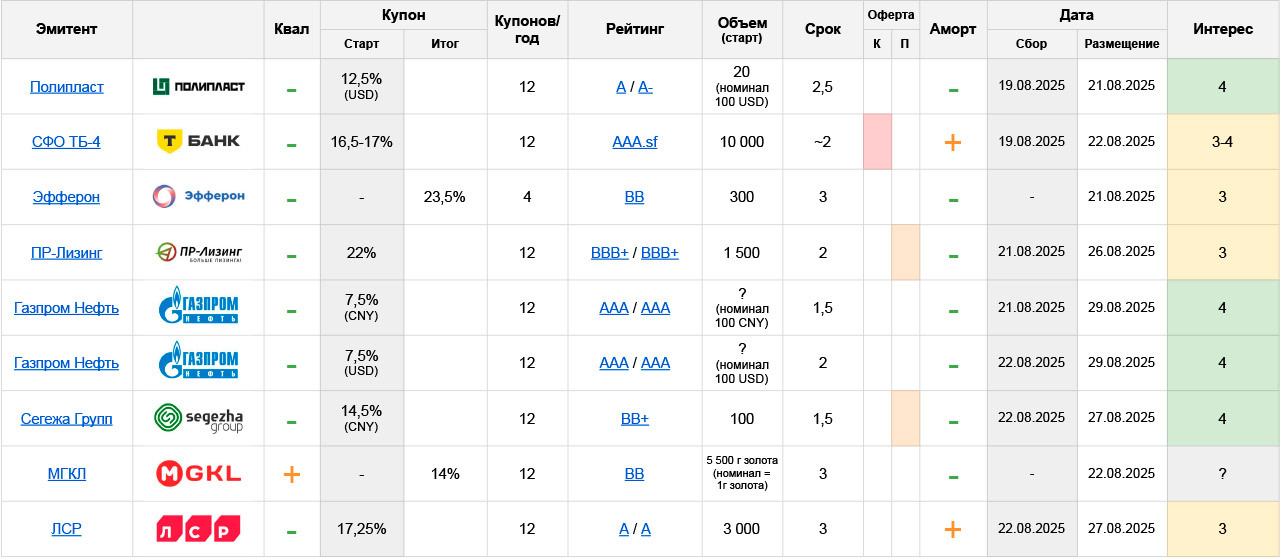
Task: Click the Рейтинг column header
Action: pos(634,29)
